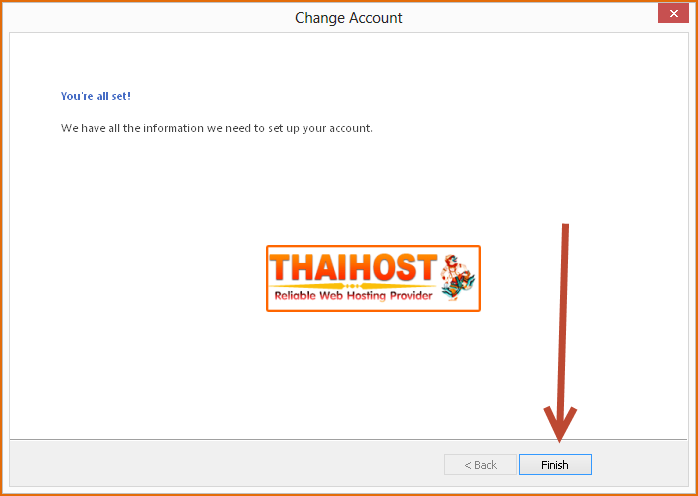698x496 pixels.
Task: Click the long shaft of the red arrow
Action: click(563, 316)
